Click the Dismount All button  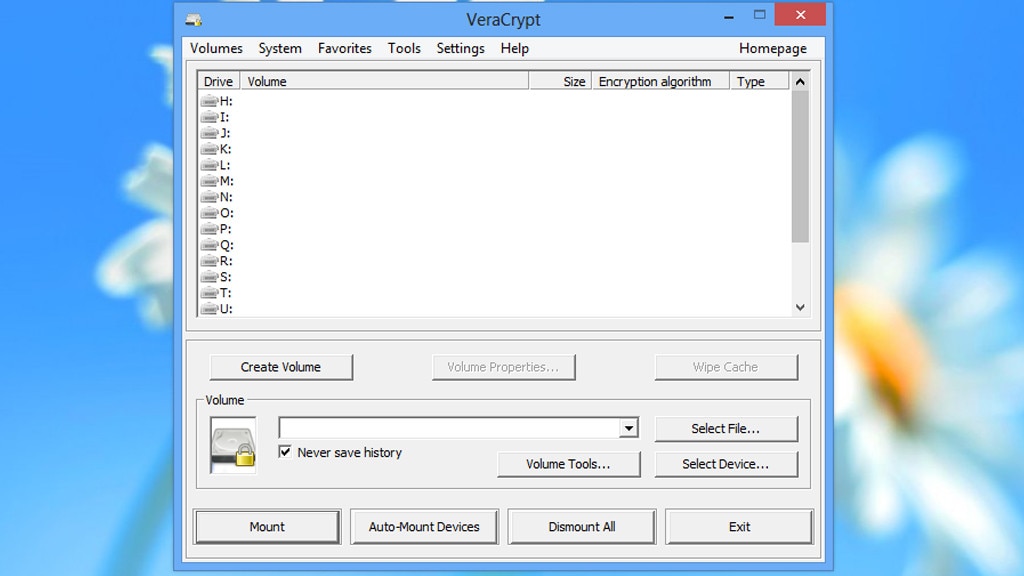coord(581,526)
